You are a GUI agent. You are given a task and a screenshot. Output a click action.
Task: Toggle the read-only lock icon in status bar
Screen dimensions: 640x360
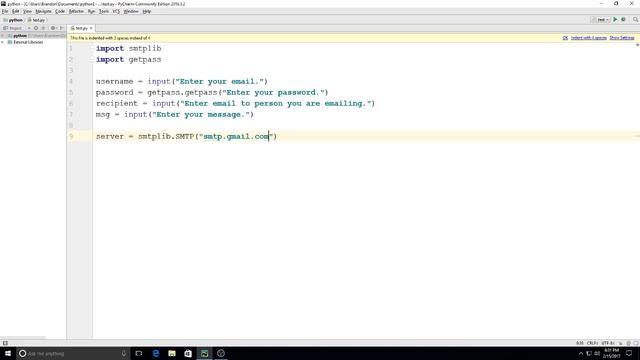[x=620, y=343]
